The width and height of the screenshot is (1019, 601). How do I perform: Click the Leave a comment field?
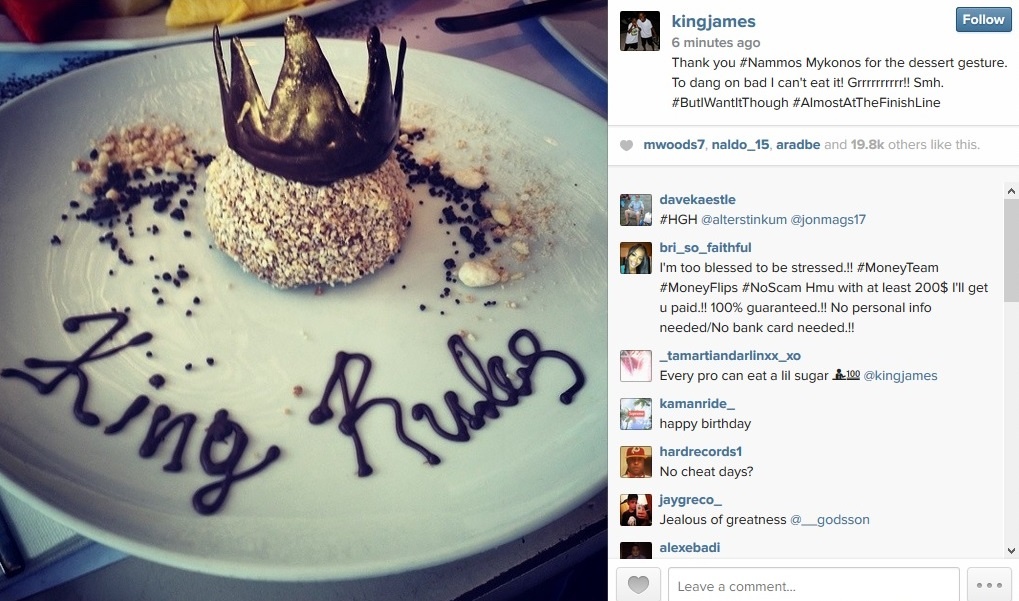pyautogui.click(x=813, y=585)
